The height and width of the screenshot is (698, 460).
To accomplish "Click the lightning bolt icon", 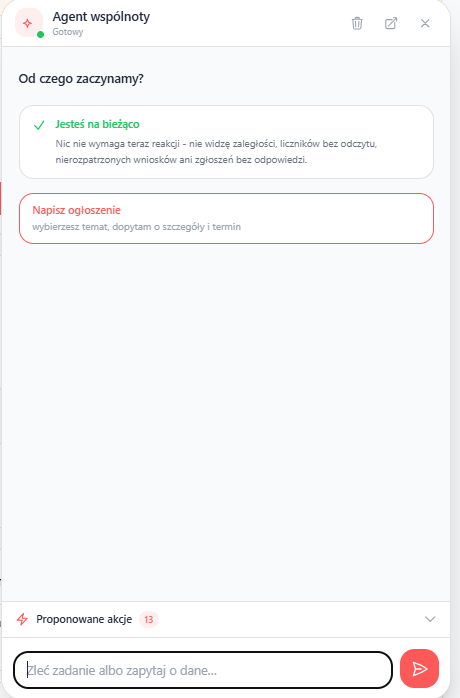I will (x=22, y=619).
